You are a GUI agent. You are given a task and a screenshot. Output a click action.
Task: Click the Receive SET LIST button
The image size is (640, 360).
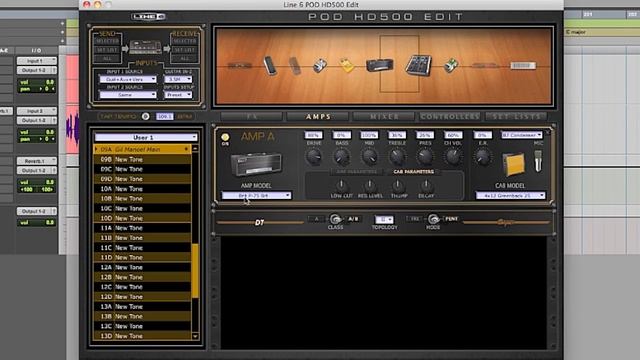(184, 50)
